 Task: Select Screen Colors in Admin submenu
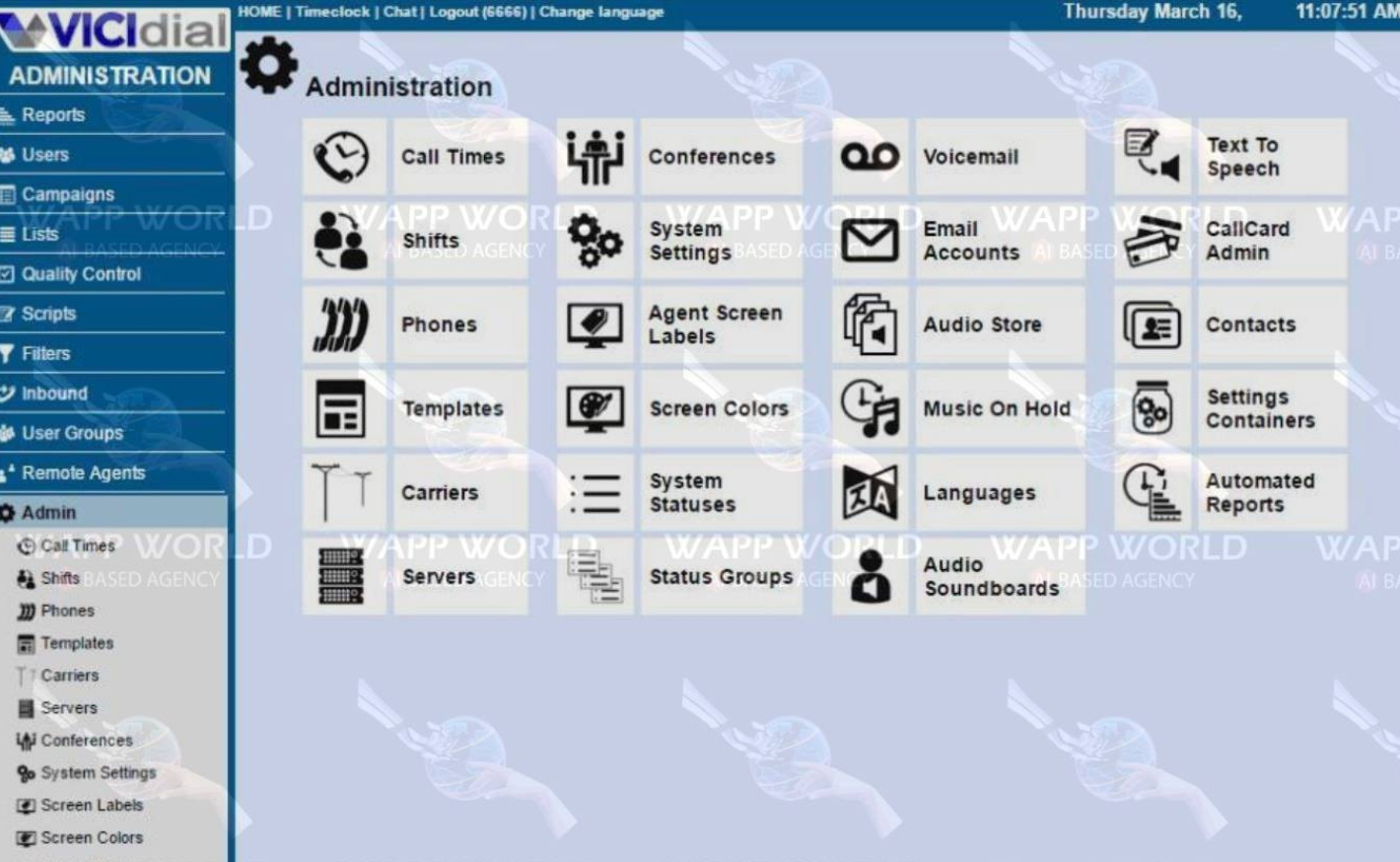(x=91, y=837)
